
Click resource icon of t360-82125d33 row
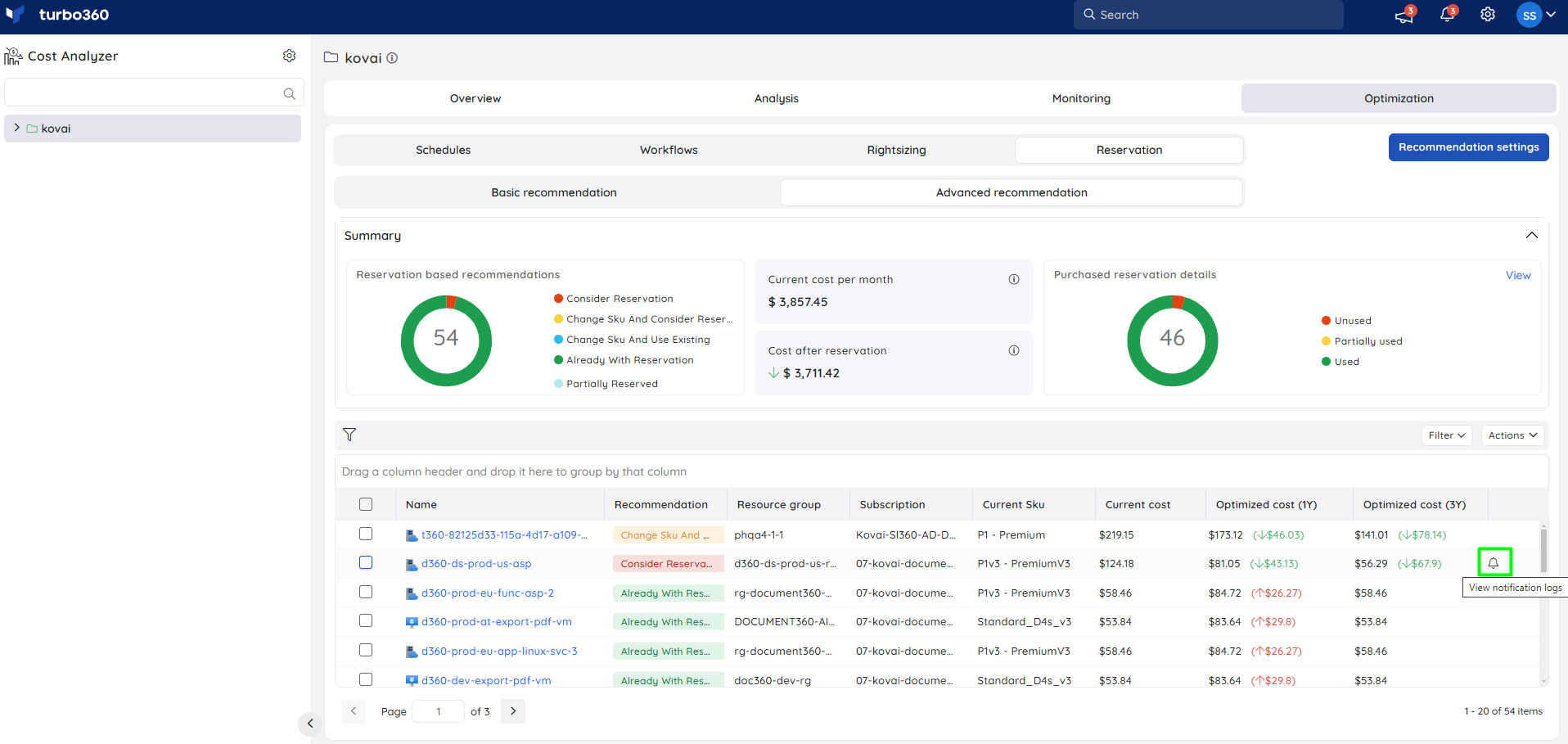[412, 535]
